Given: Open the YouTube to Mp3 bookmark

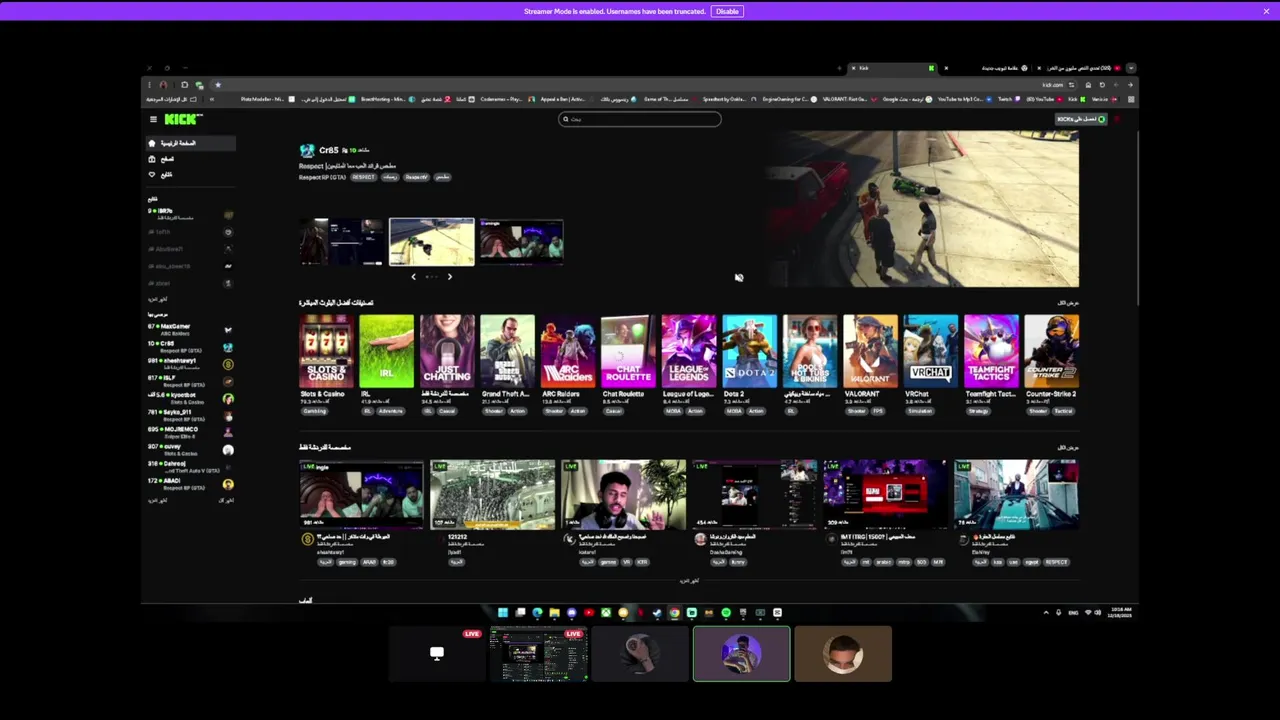Looking at the screenshot, I should pos(964,100).
